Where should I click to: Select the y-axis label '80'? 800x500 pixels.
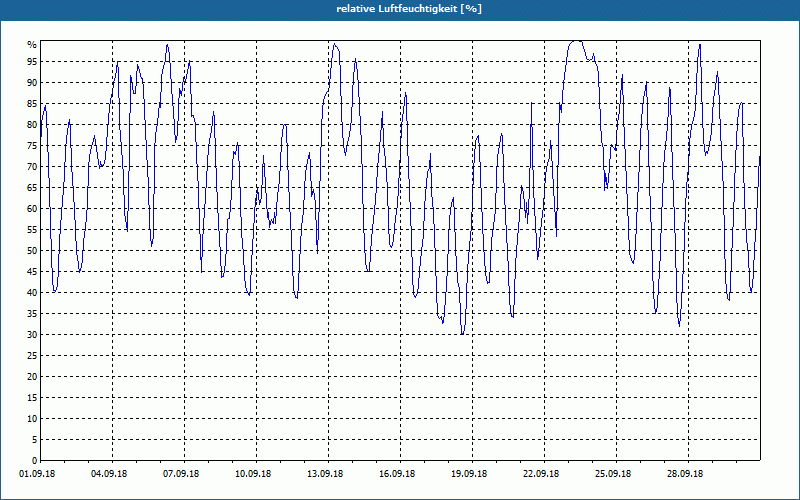[x=32, y=124]
